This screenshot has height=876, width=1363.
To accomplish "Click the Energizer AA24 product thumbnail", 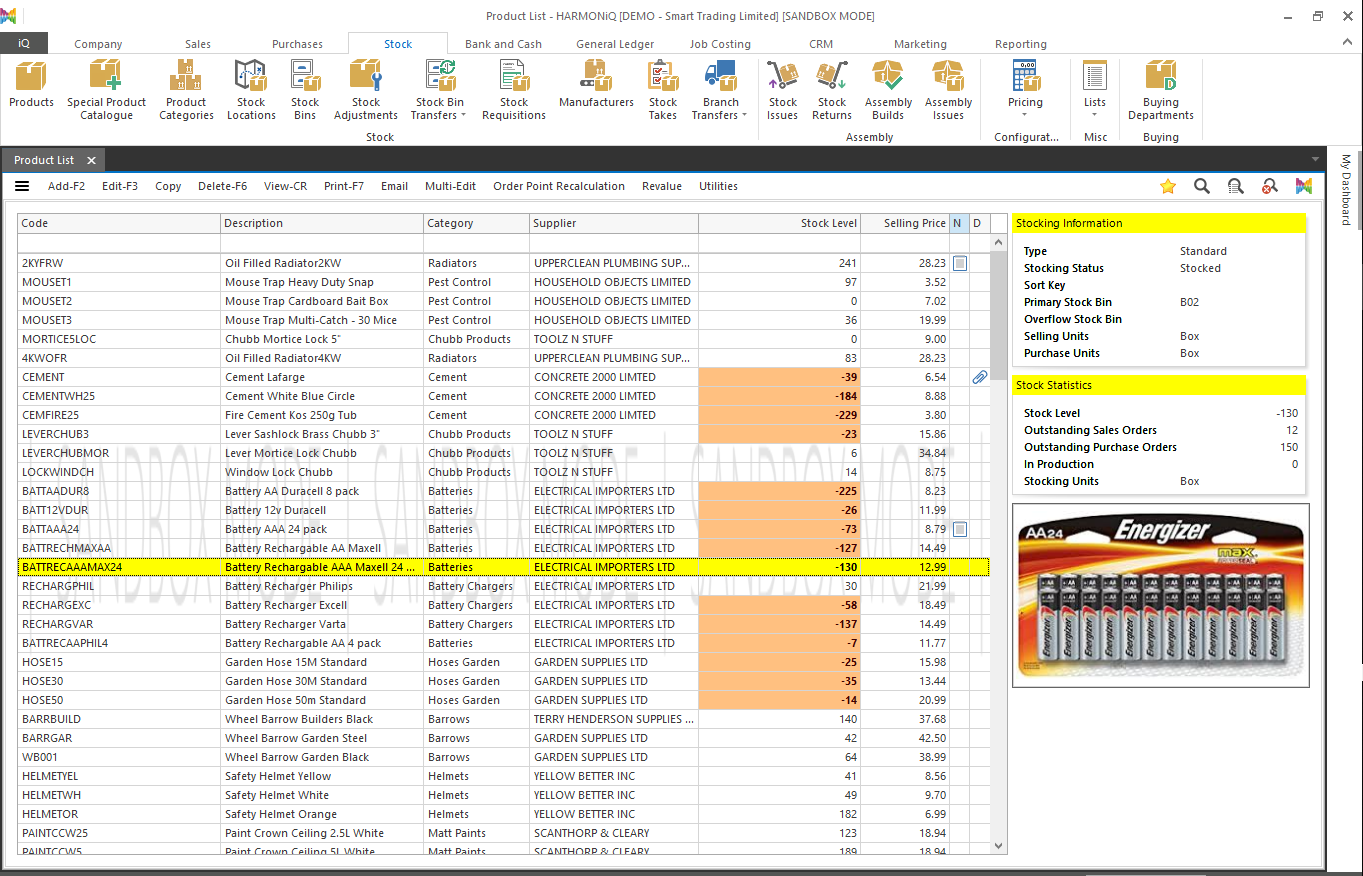I will (1160, 595).
